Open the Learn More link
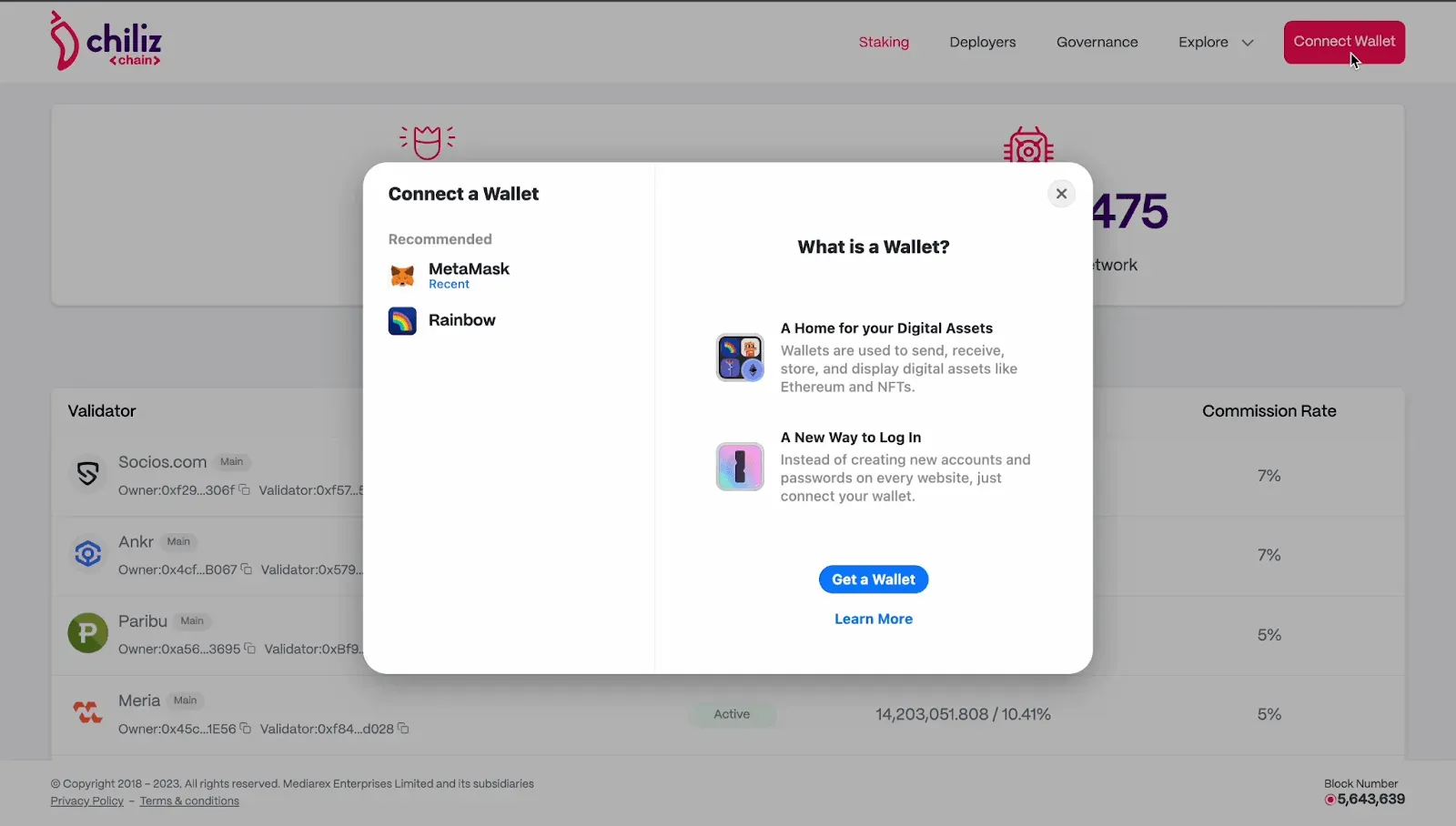 tap(874, 619)
